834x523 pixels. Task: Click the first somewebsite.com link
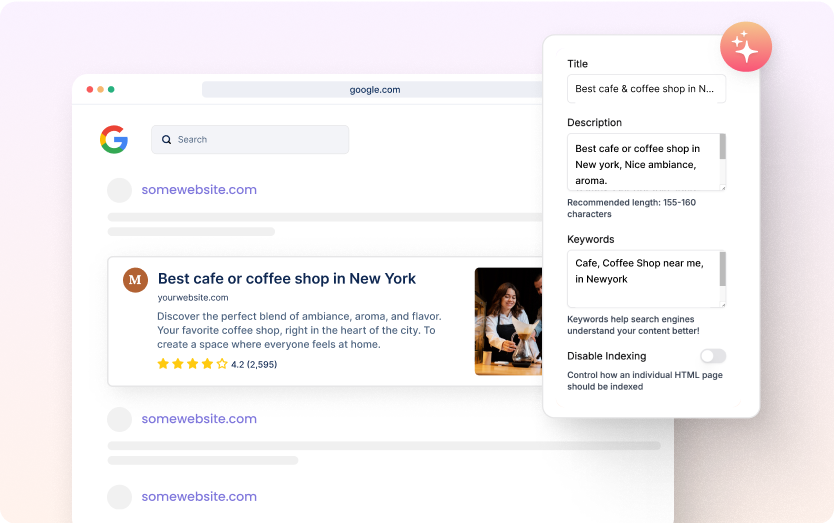(x=199, y=190)
